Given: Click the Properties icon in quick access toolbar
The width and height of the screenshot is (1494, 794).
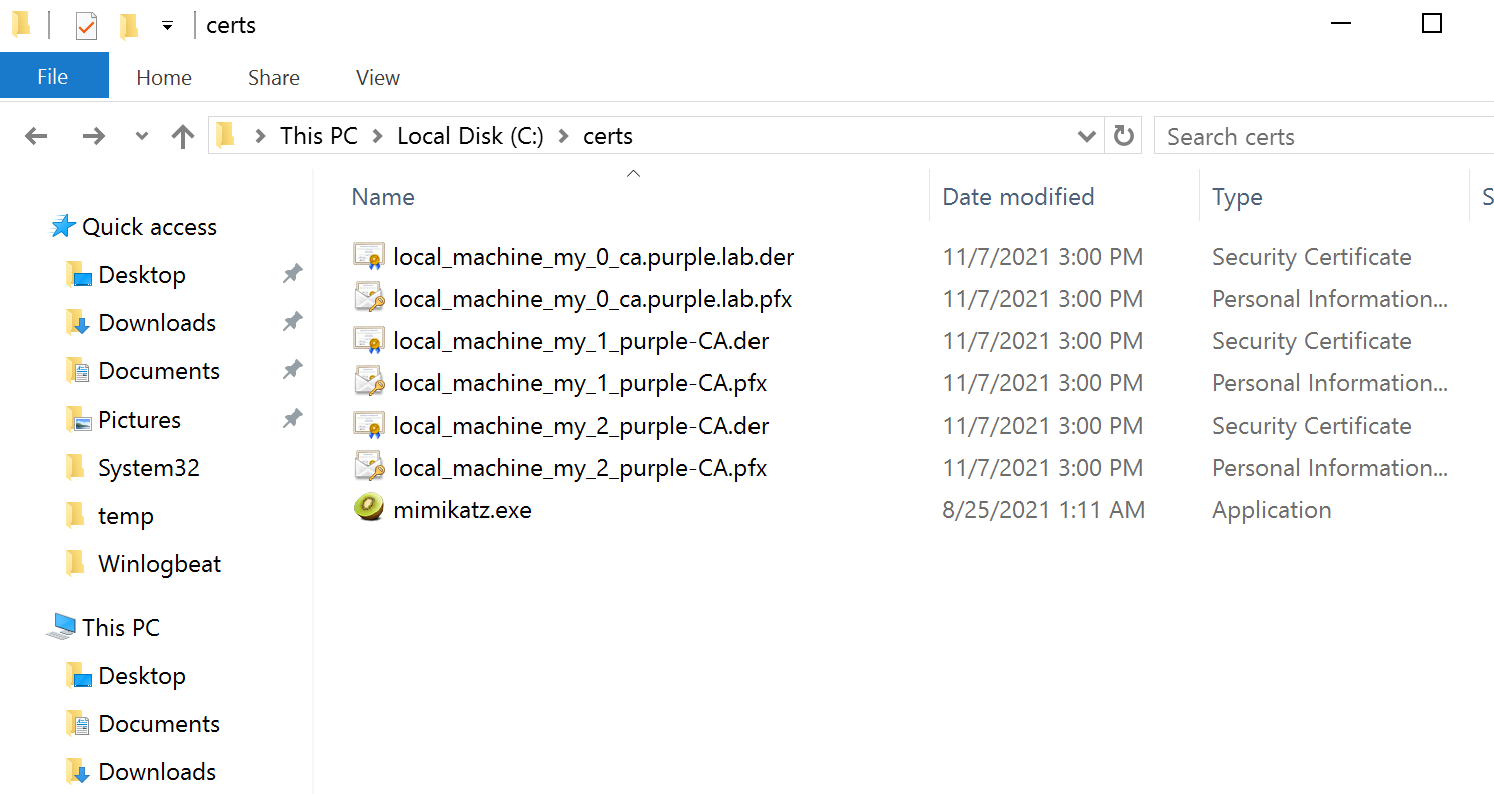Looking at the screenshot, I should click(87, 25).
